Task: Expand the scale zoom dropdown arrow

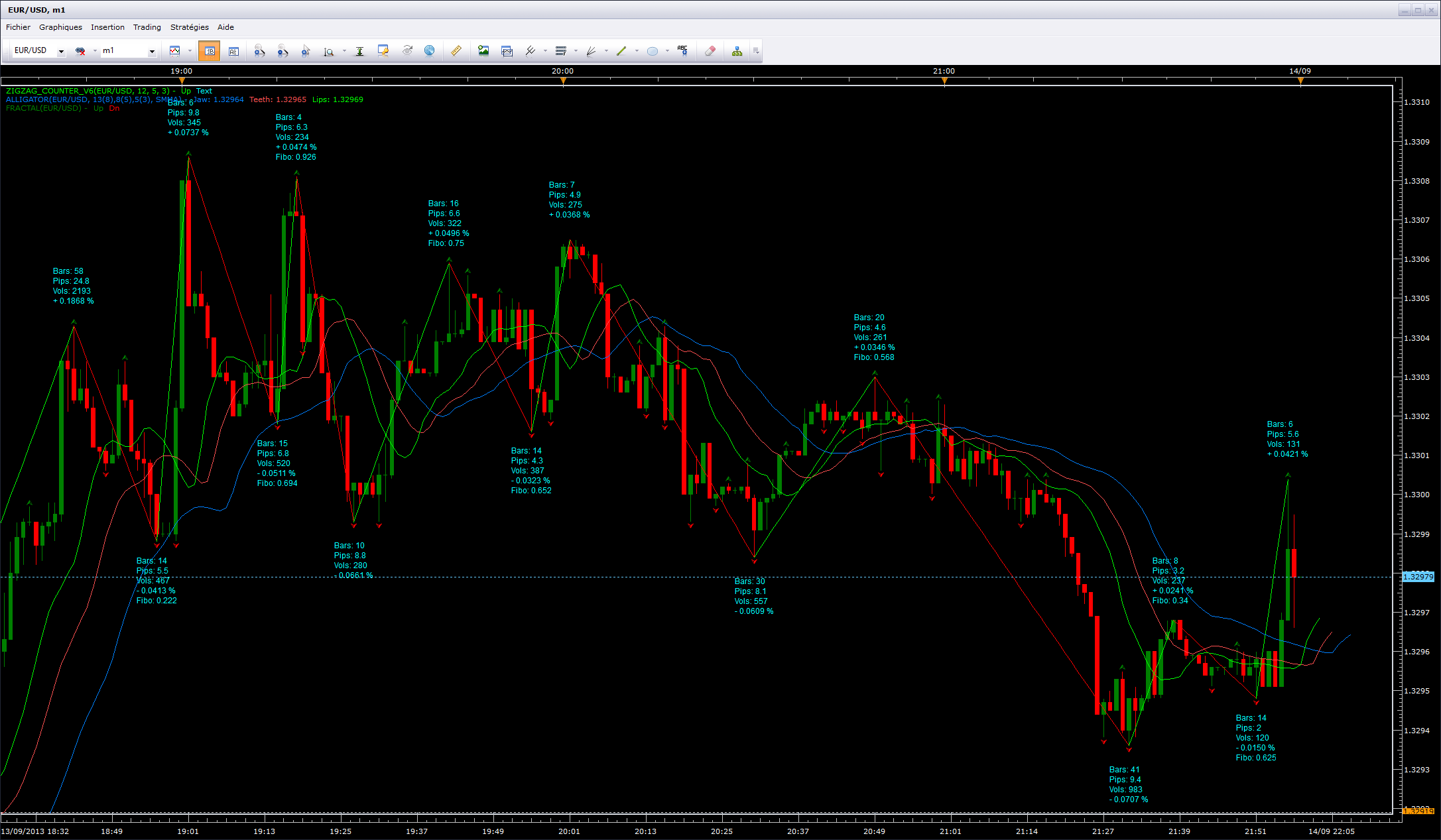Action: point(344,51)
